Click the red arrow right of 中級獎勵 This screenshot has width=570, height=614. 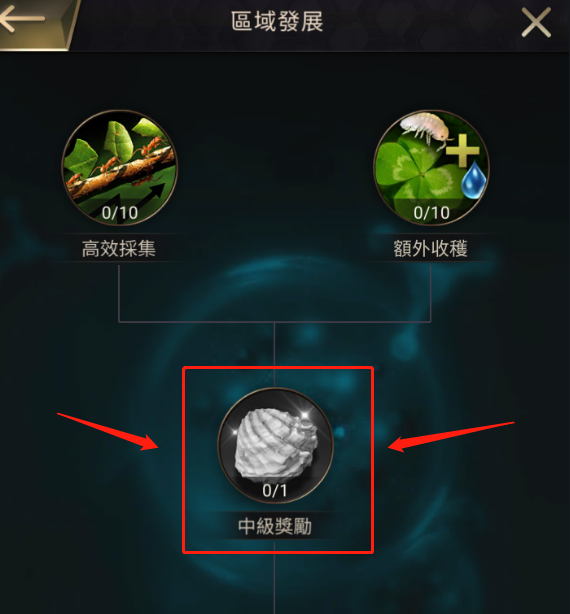tap(451, 437)
